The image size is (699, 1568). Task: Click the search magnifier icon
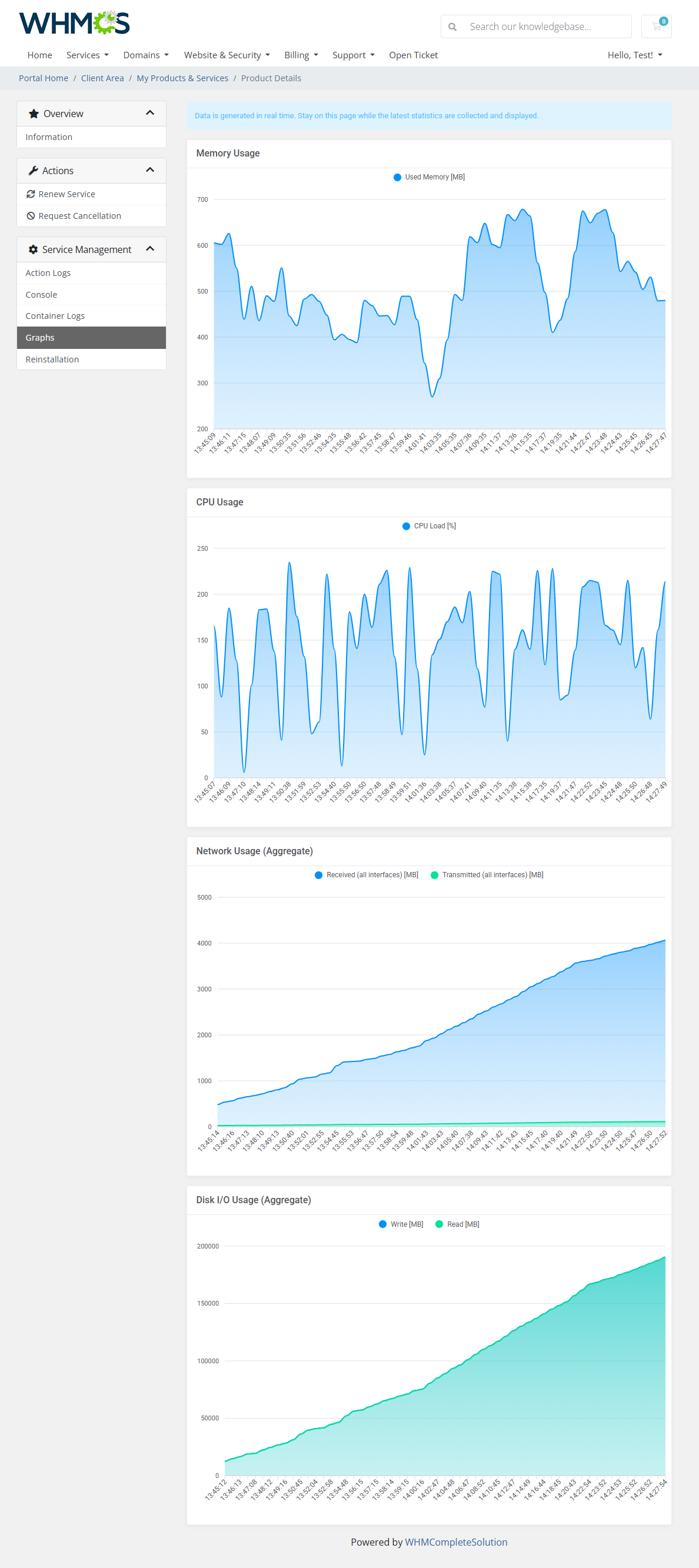pyautogui.click(x=452, y=27)
